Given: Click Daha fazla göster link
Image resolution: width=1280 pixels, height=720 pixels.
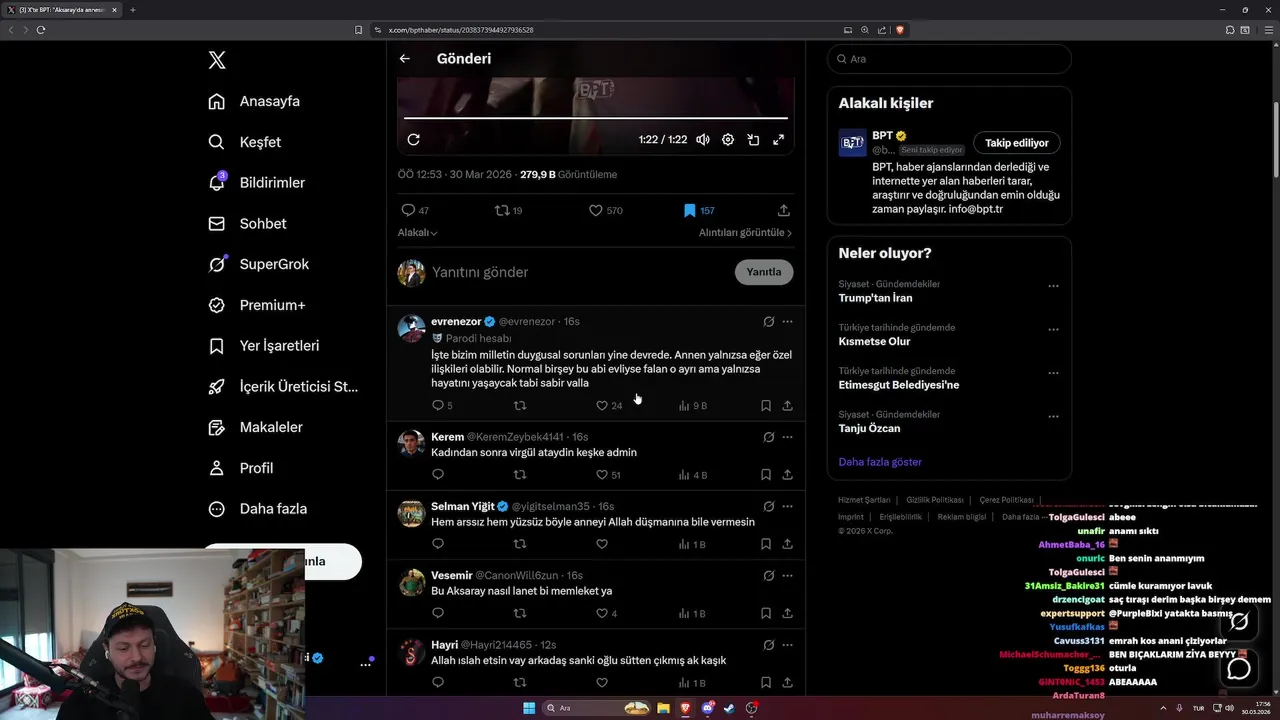Looking at the screenshot, I should 880,462.
